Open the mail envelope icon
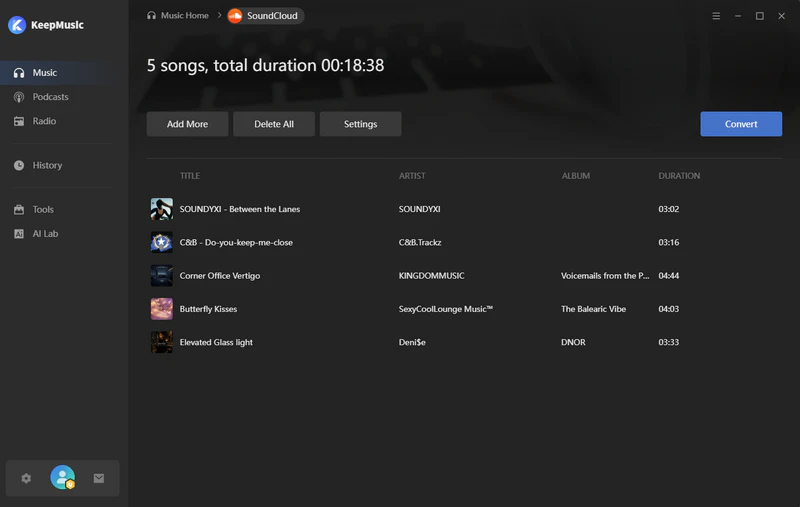Image resolution: width=800 pixels, height=507 pixels. [99, 478]
